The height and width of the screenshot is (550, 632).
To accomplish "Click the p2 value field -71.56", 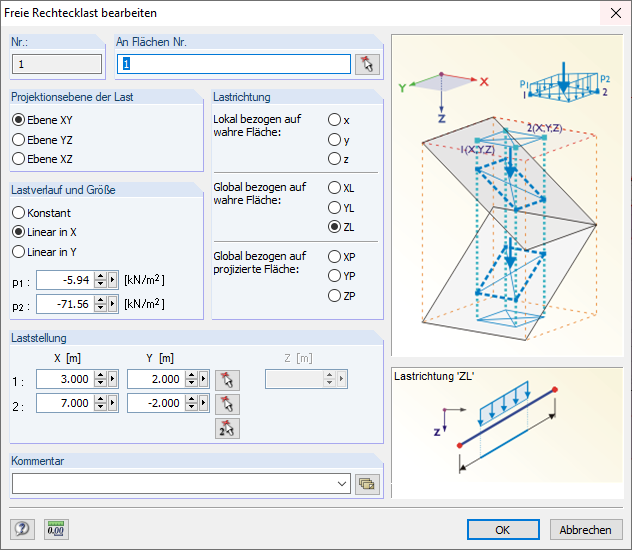I will tap(66, 304).
